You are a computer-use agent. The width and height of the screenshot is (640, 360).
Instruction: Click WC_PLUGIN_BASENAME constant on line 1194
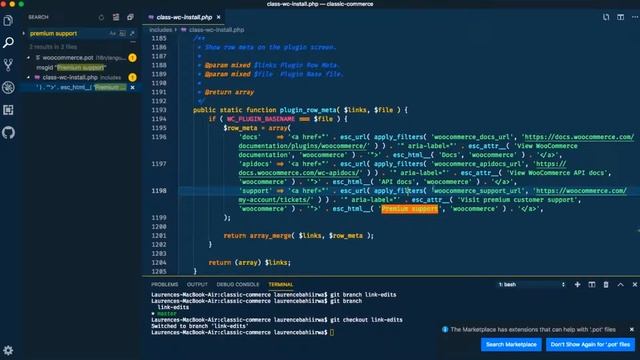pos(260,119)
